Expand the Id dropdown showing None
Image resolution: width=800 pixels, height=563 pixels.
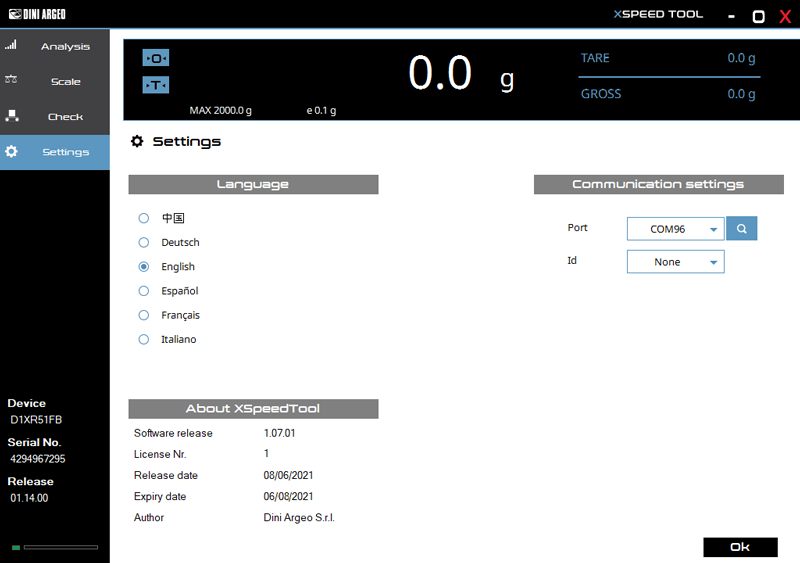click(675, 262)
